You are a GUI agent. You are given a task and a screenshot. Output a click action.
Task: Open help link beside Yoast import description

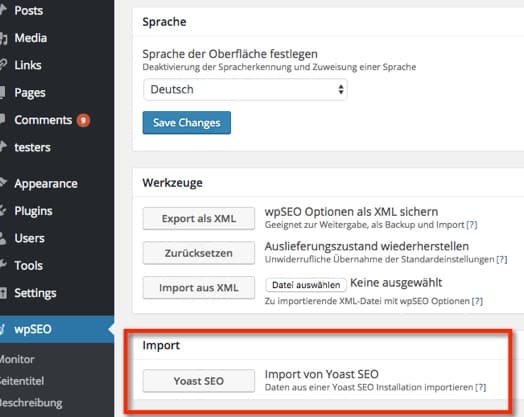(481, 387)
